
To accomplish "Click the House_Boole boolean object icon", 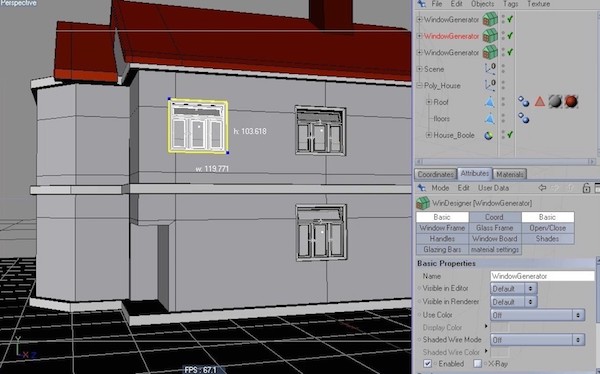I will pyautogui.click(x=489, y=136).
